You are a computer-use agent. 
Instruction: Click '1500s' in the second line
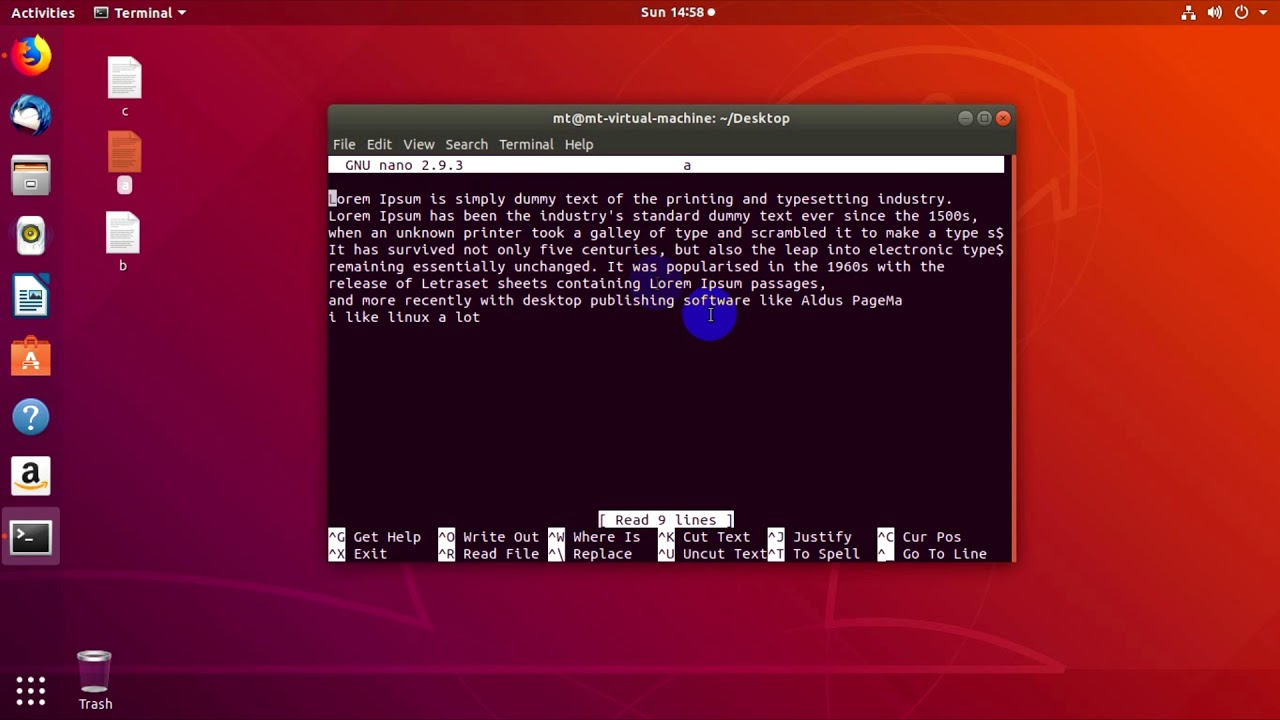949,216
